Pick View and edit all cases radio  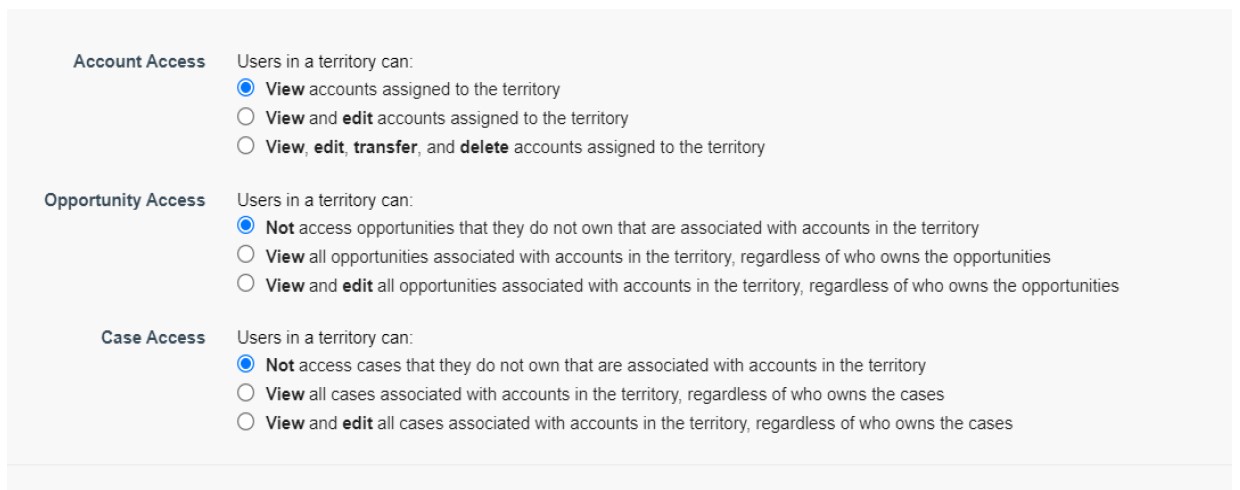pyautogui.click(x=247, y=423)
